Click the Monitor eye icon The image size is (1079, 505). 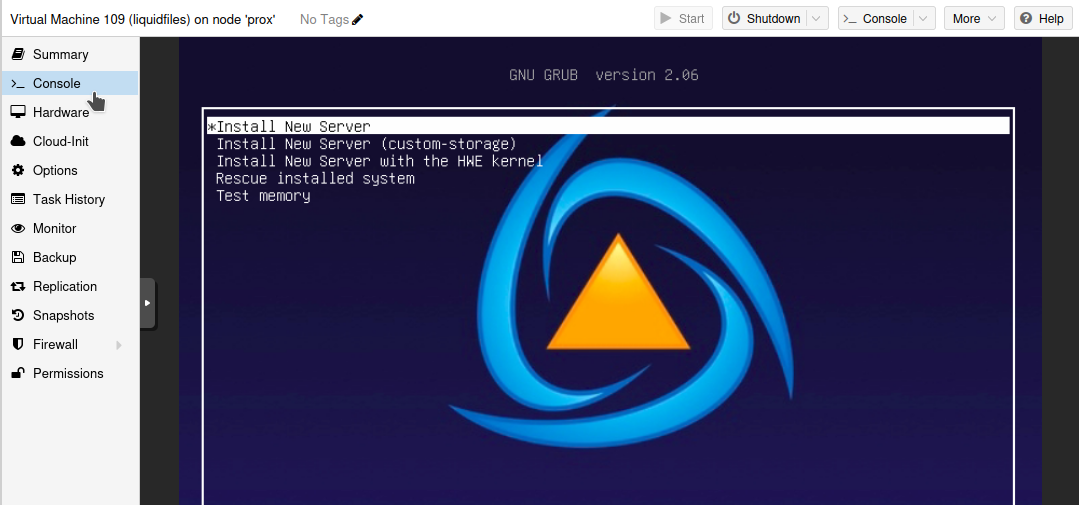point(19,228)
